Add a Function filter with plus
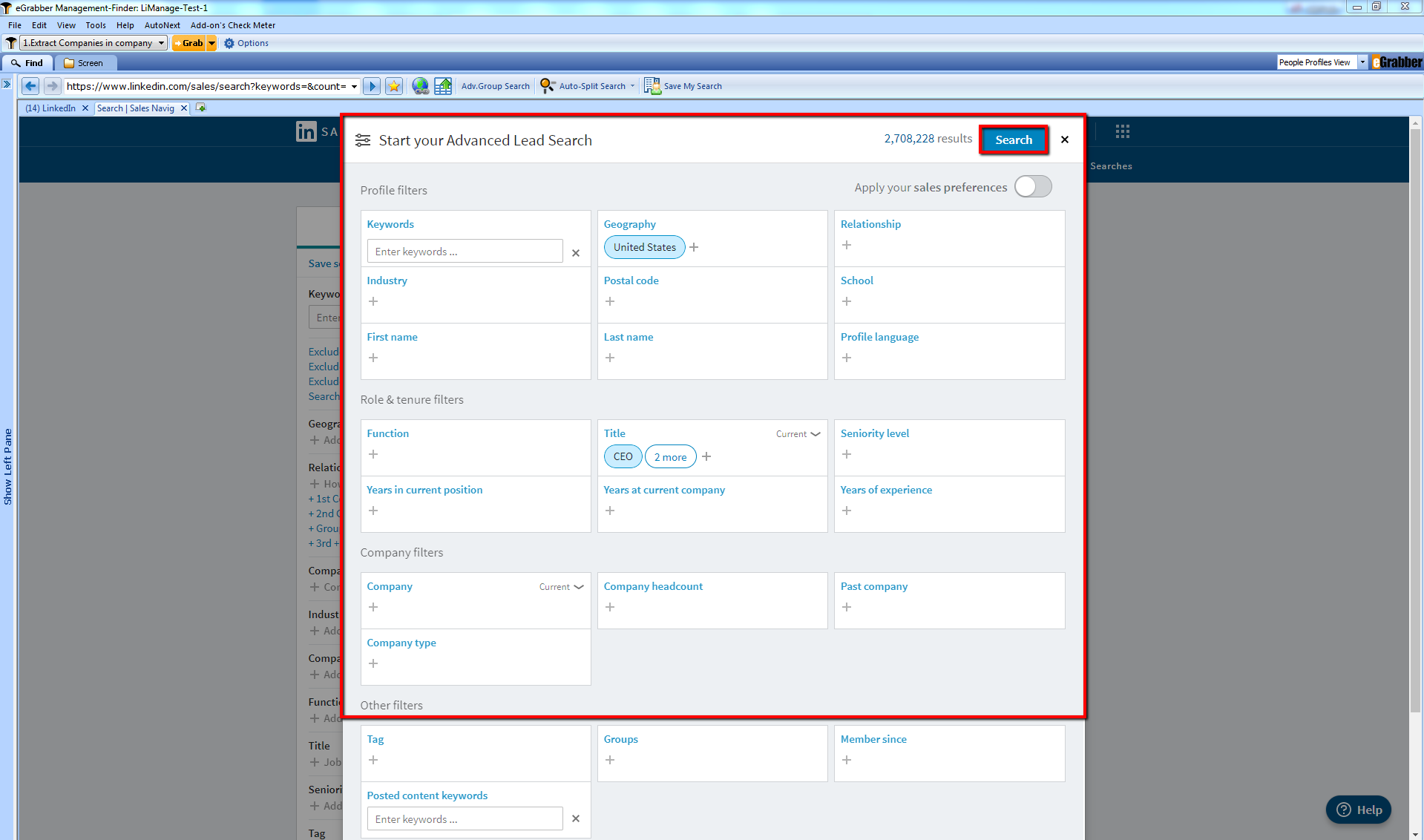The height and width of the screenshot is (840, 1424). coord(373,454)
